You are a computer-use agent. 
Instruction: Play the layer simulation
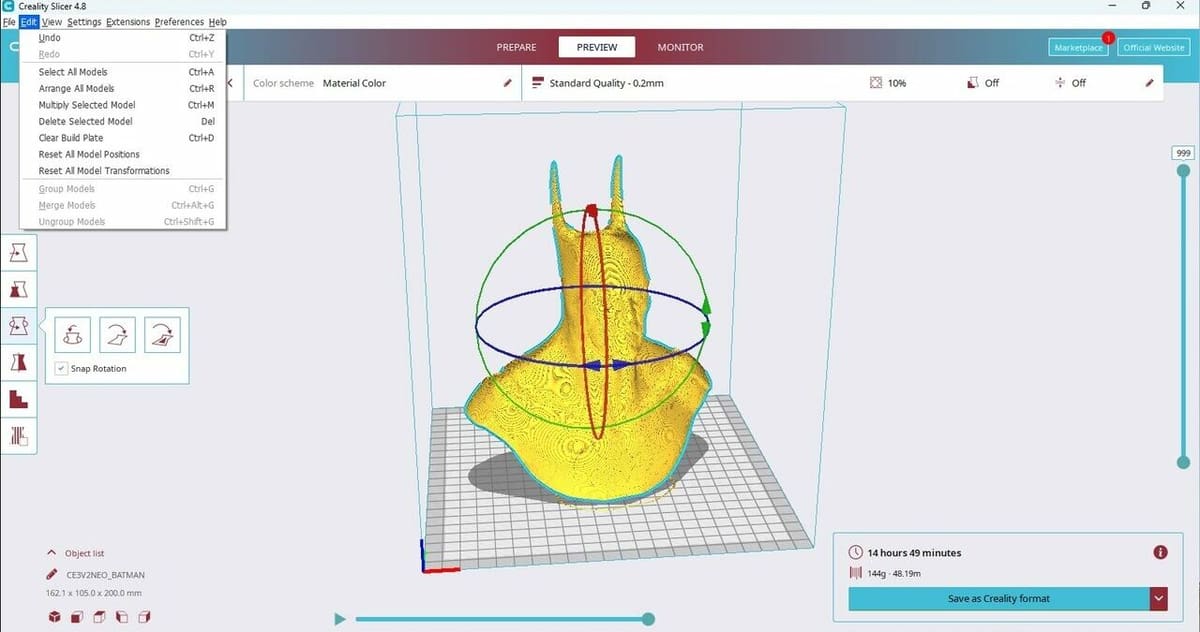340,619
